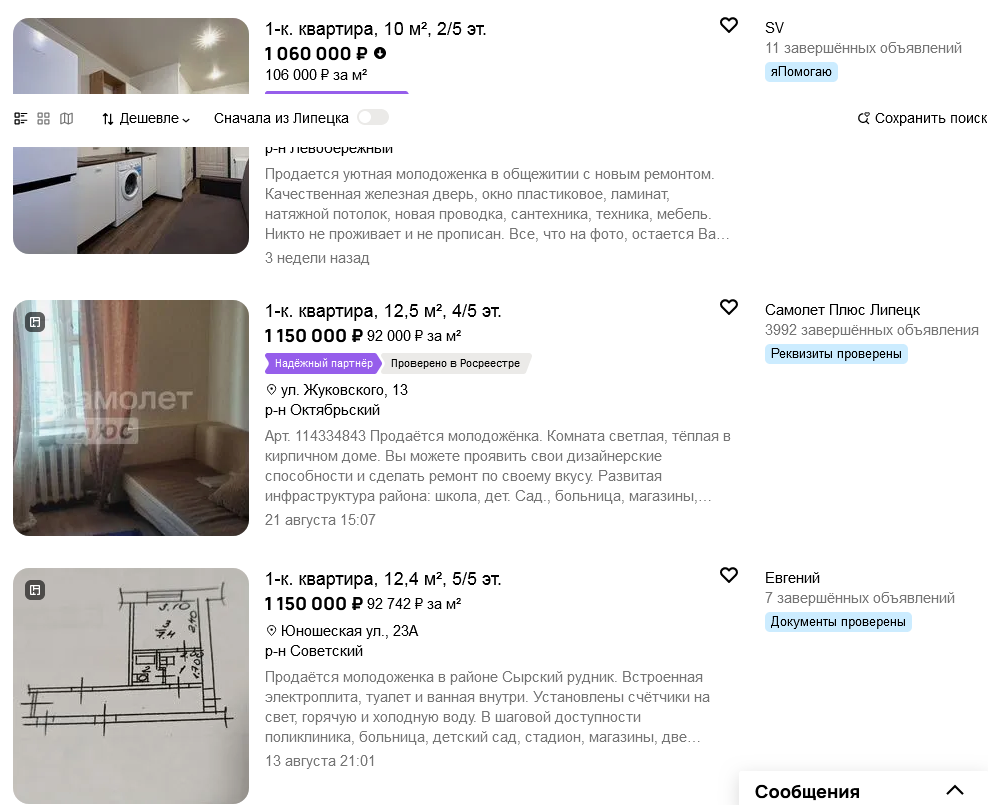Click floor plan icon on Жуковского photo
The height and width of the screenshot is (805, 988).
tap(35, 322)
